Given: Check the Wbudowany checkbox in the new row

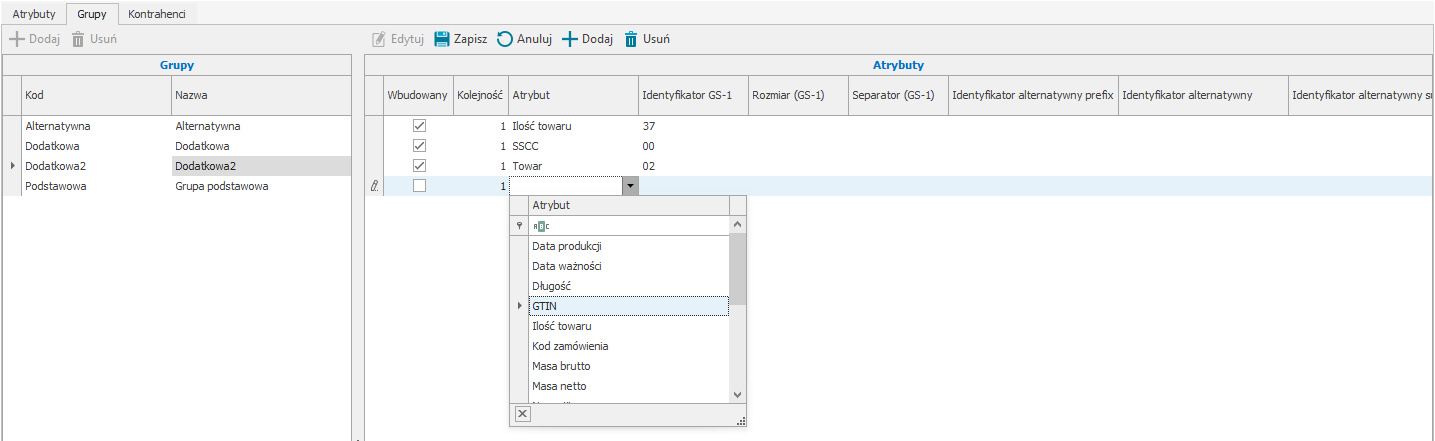Looking at the screenshot, I should 420,186.
